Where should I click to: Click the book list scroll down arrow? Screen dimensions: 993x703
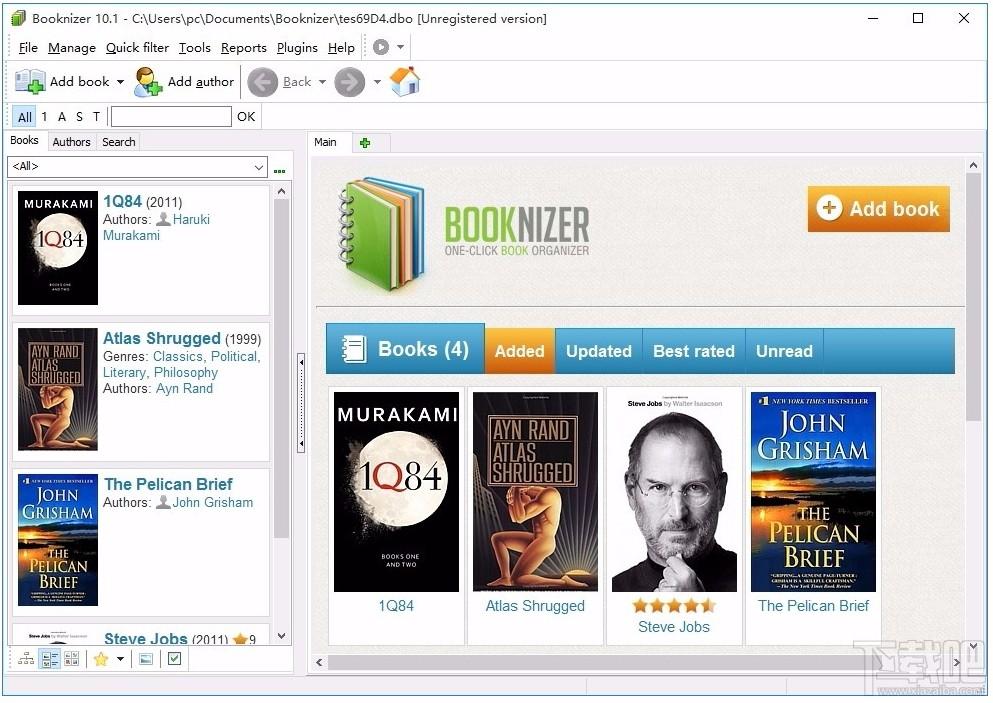click(282, 636)
